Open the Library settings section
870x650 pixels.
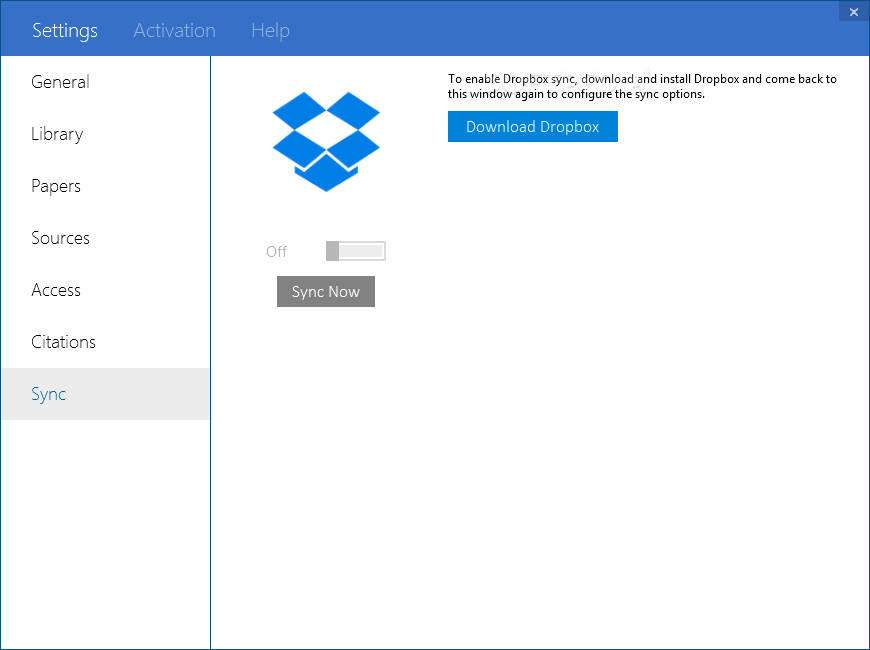(105, 134)
